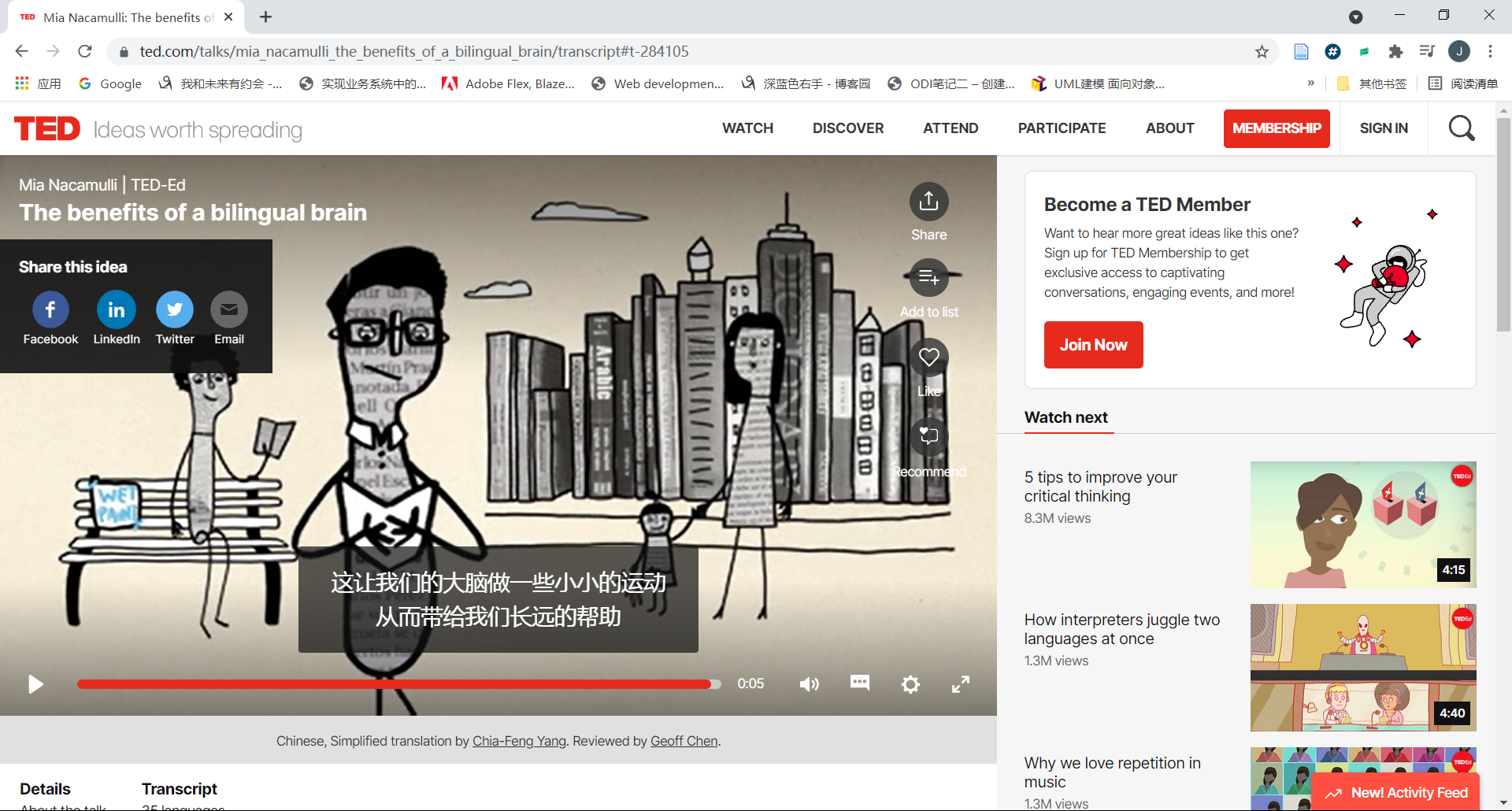Open the Web development bookmark
1512x811 pixels.
[658, 83]
